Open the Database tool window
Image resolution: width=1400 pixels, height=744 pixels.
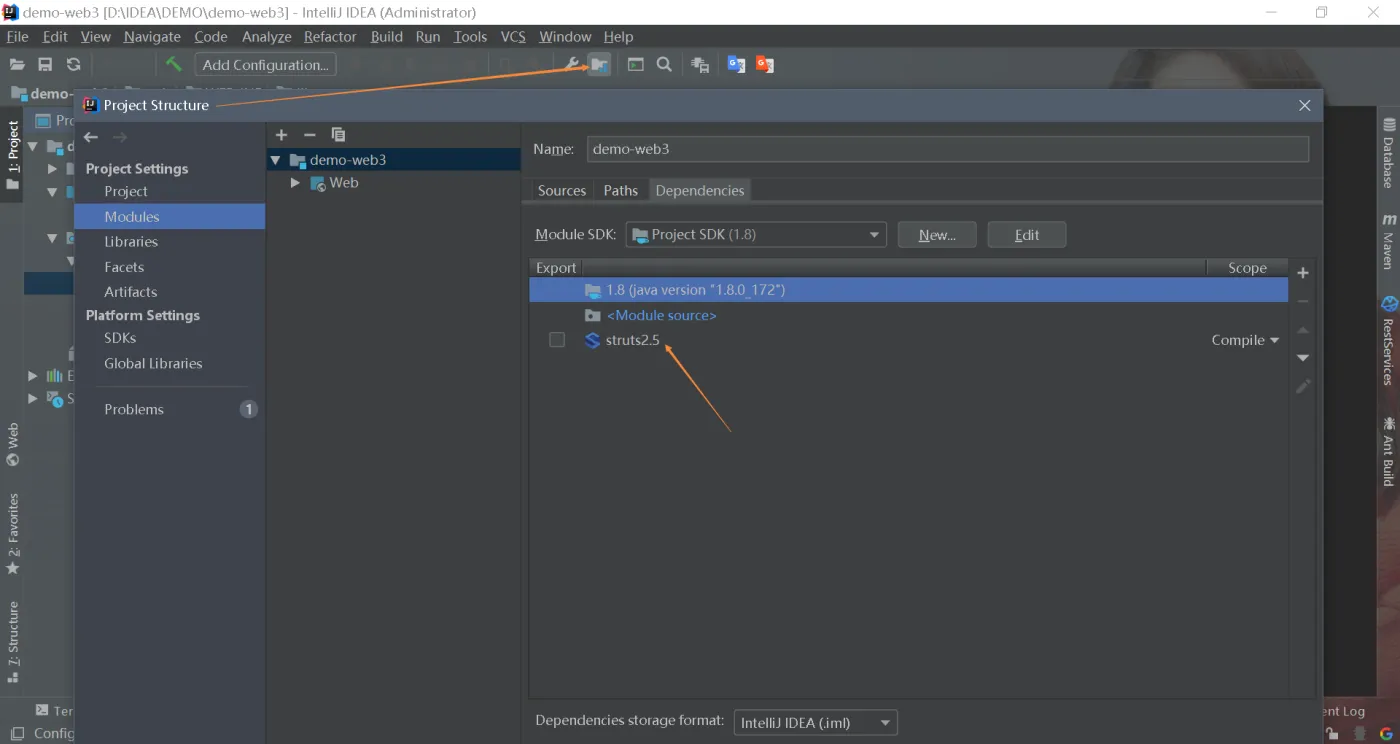(1389, 153)
